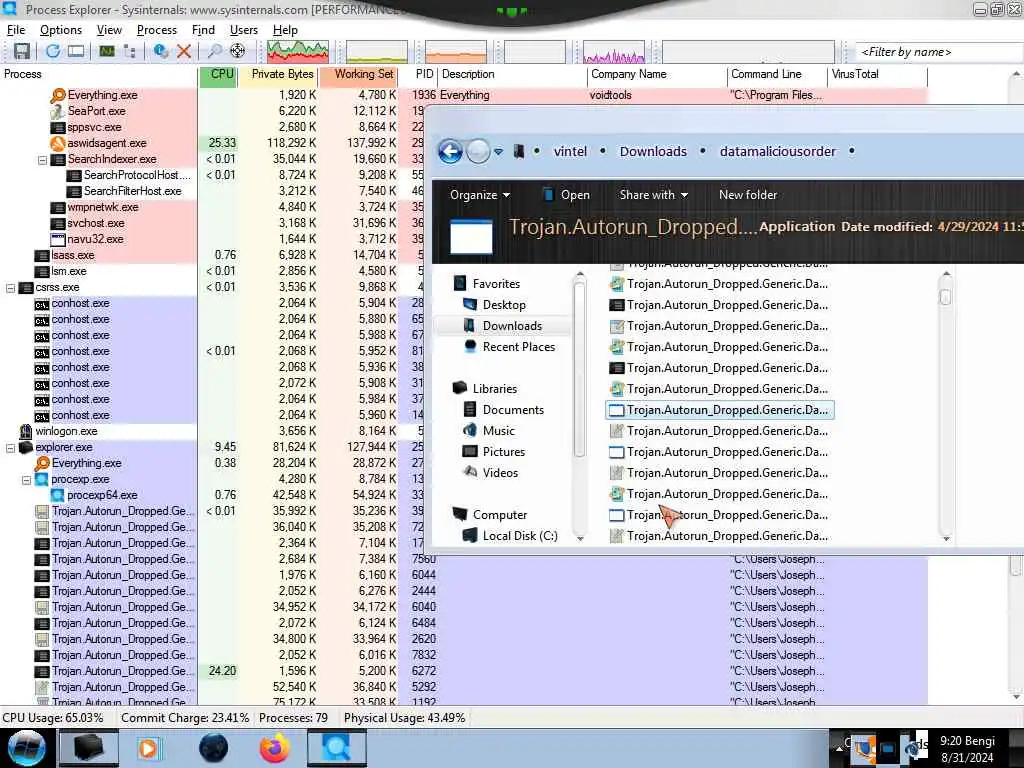Click the Save toolbar icon in Process Explorer
The height and width of the screenshot is (768, 1024).
pos(22,52)
